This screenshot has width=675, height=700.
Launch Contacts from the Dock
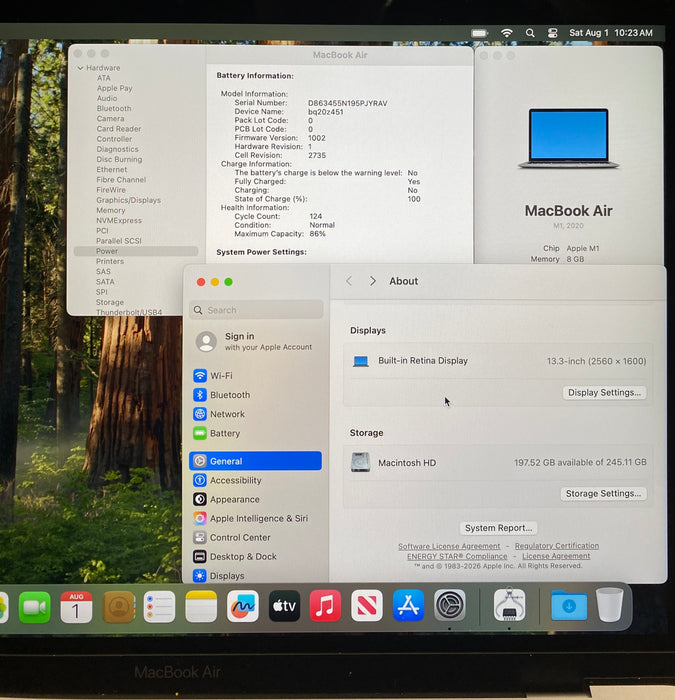(118, 607)
